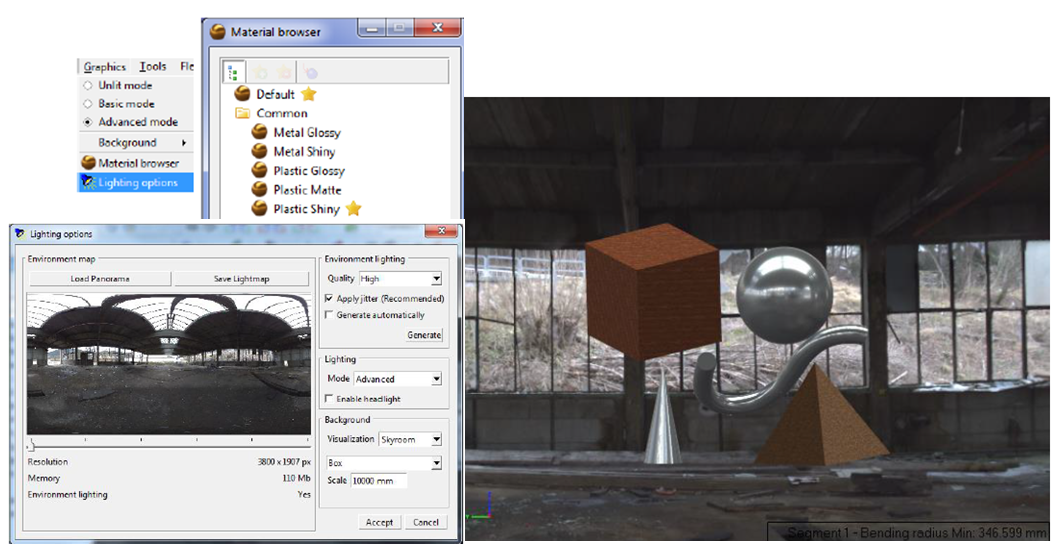Viewport: 1061px width, 548px height.
Task: Click the environment map panorama preview
Action: pyautogui.click(x=169, y=363)
